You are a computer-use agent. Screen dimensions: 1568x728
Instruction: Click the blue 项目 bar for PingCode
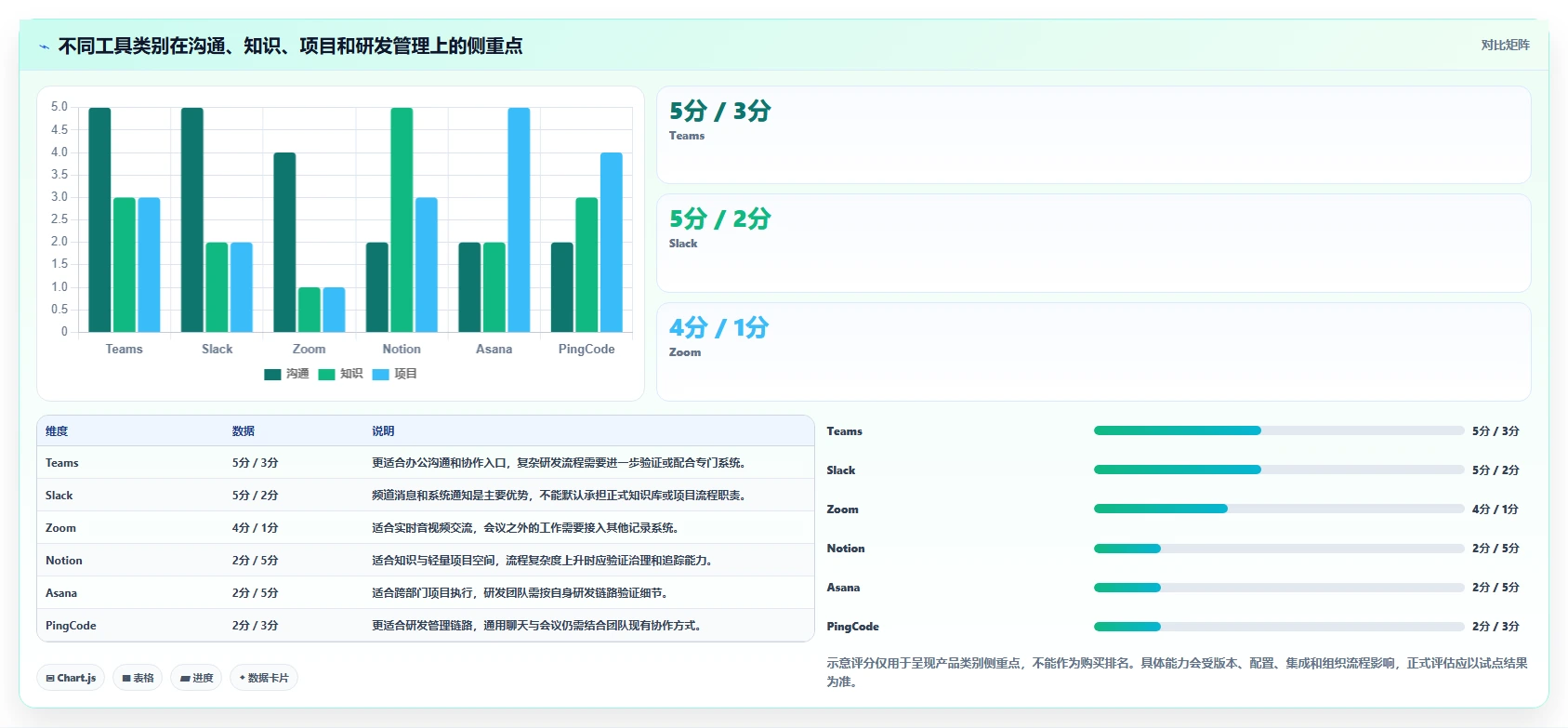(x=612, y=242)
